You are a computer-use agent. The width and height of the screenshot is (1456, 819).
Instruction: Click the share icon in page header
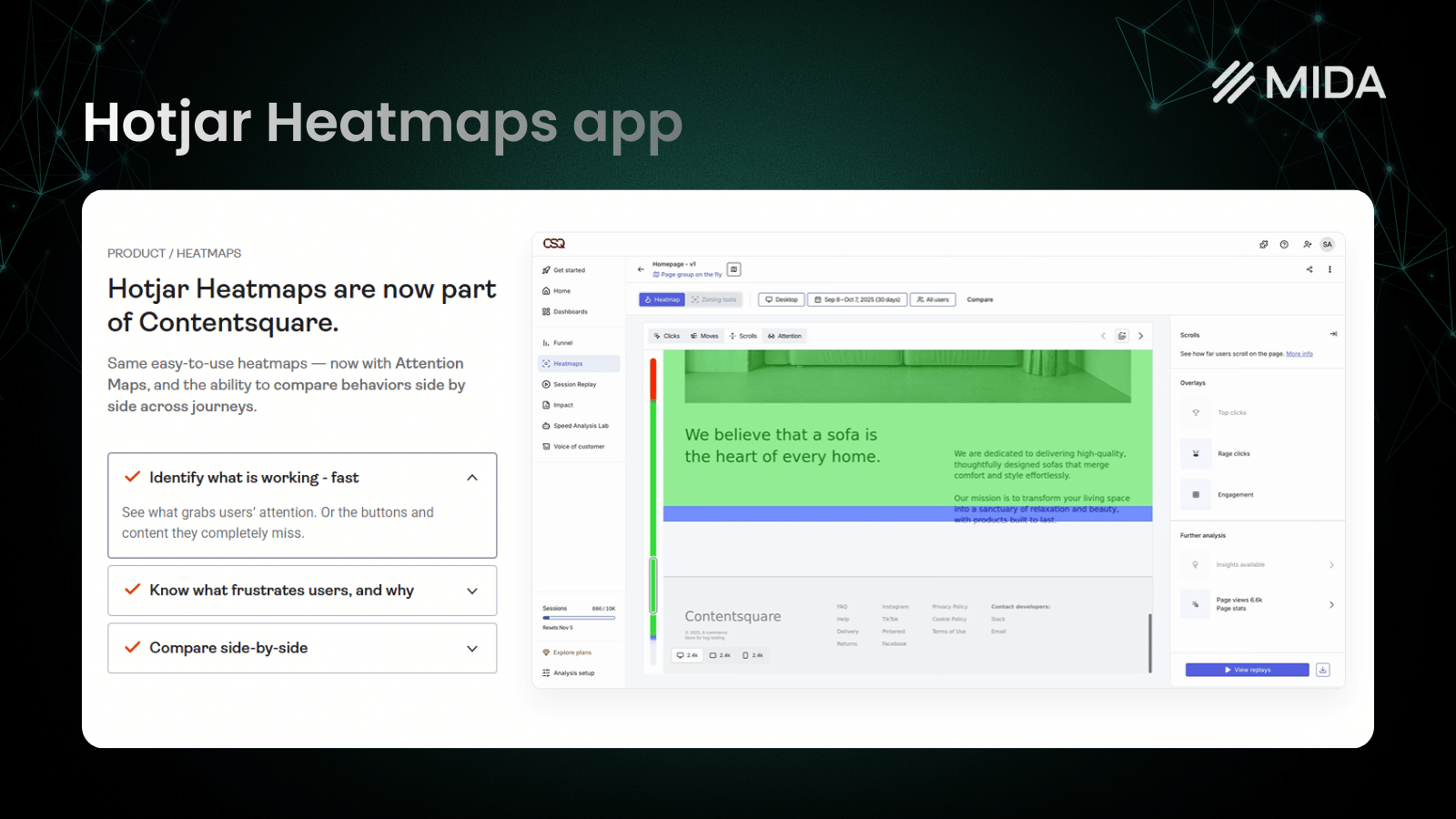click(1309, 269)
